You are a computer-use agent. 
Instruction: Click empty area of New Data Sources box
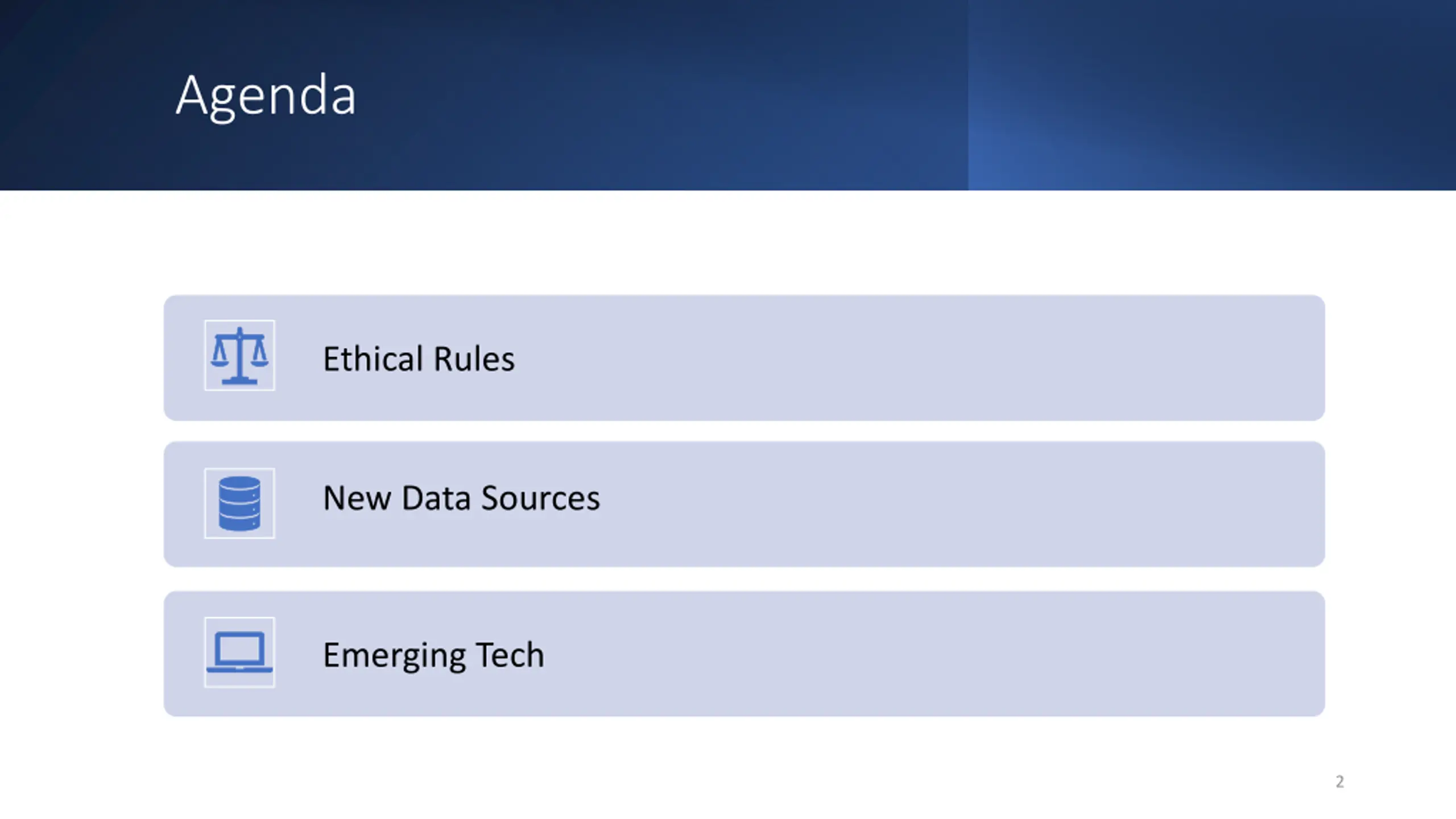pyautogui.click(x=910, y=504)
